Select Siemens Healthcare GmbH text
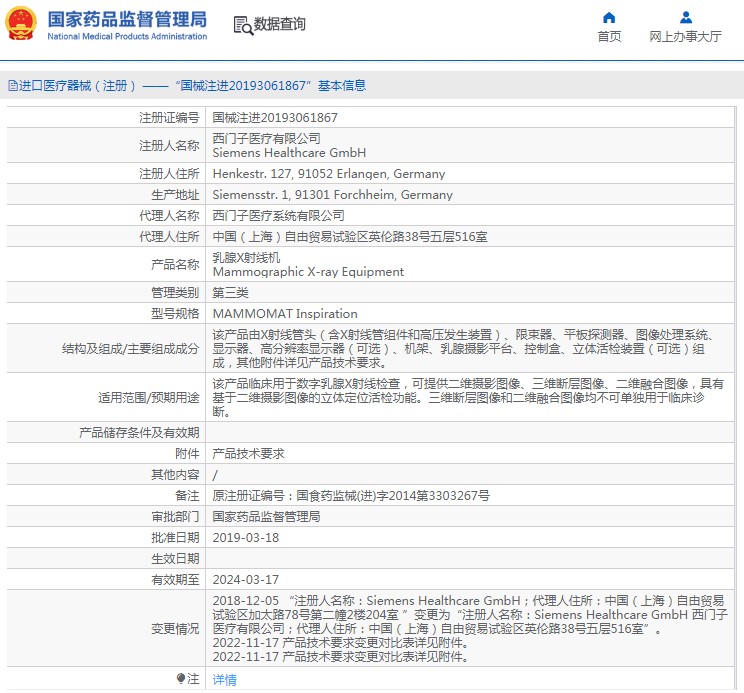This screenshot has height=693, width=744. pyautogui.click(x=289, y=153)
